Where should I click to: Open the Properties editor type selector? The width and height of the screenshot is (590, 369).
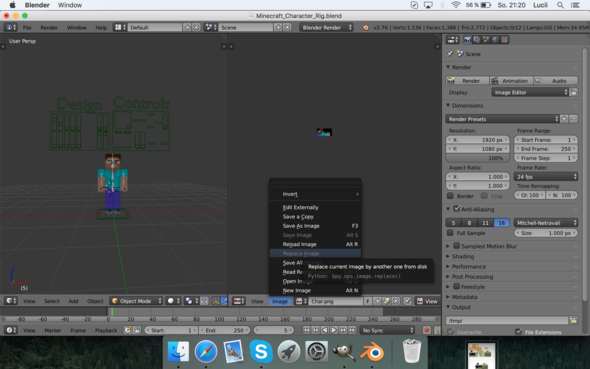[x=452, y=39]
